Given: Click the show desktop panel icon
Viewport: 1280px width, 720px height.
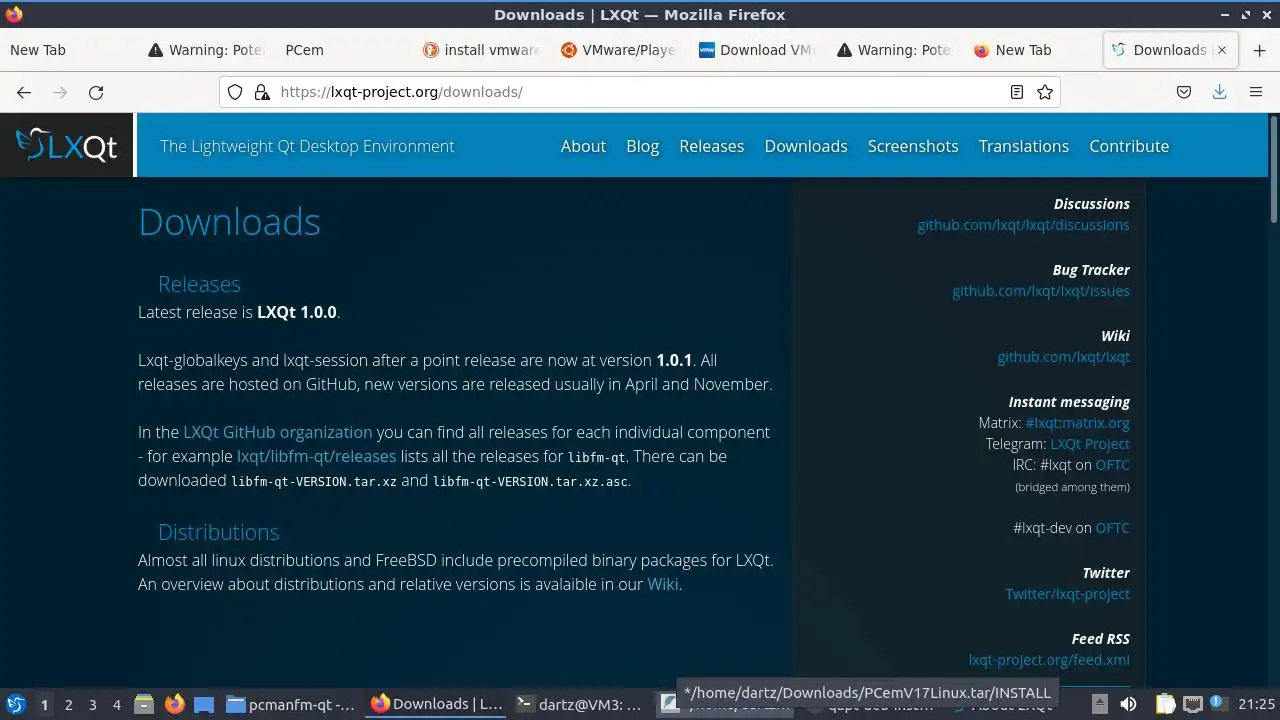Looking at the screenshot, I should click(204, 704).
